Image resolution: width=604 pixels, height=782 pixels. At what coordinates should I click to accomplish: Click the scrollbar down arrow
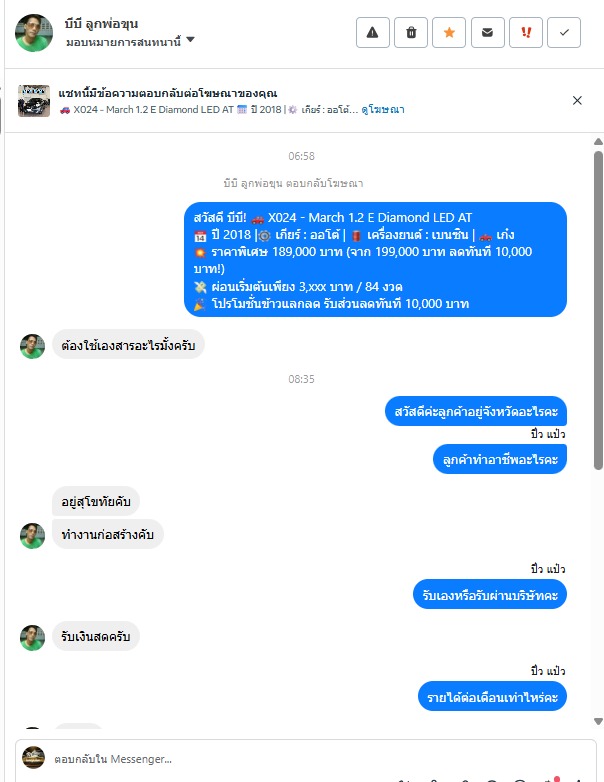click(599, 721)
